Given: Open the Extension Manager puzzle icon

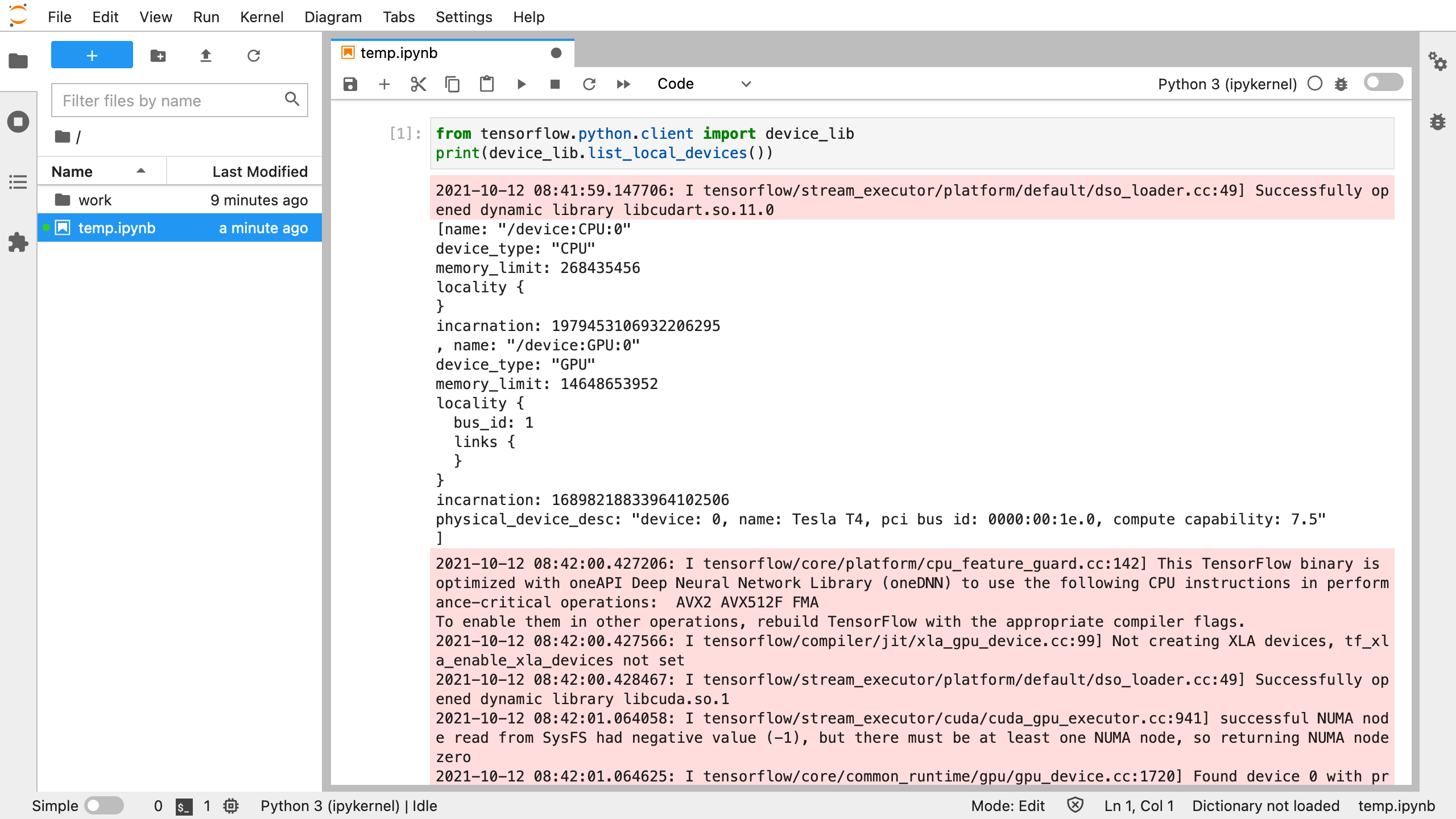Looking at the screenshot, I should (x=18, y=242).
